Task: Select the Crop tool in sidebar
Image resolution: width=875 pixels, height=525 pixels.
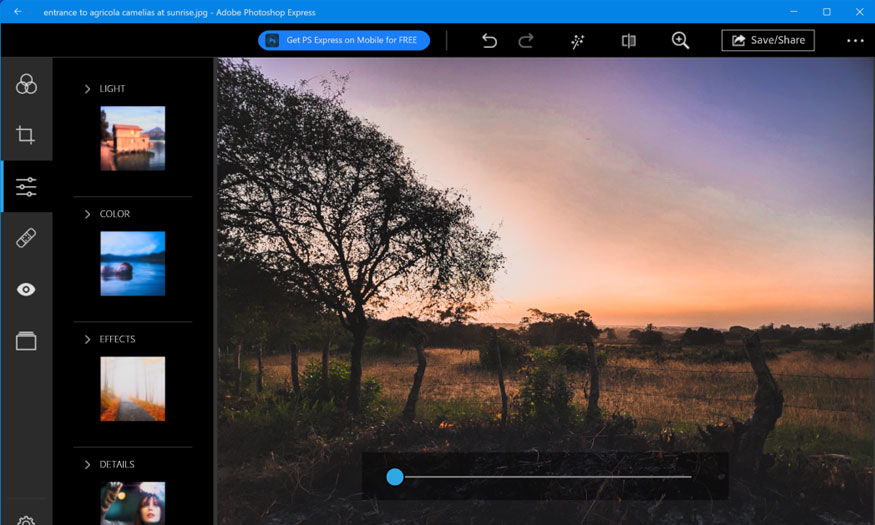Action: tap(26, 134)
